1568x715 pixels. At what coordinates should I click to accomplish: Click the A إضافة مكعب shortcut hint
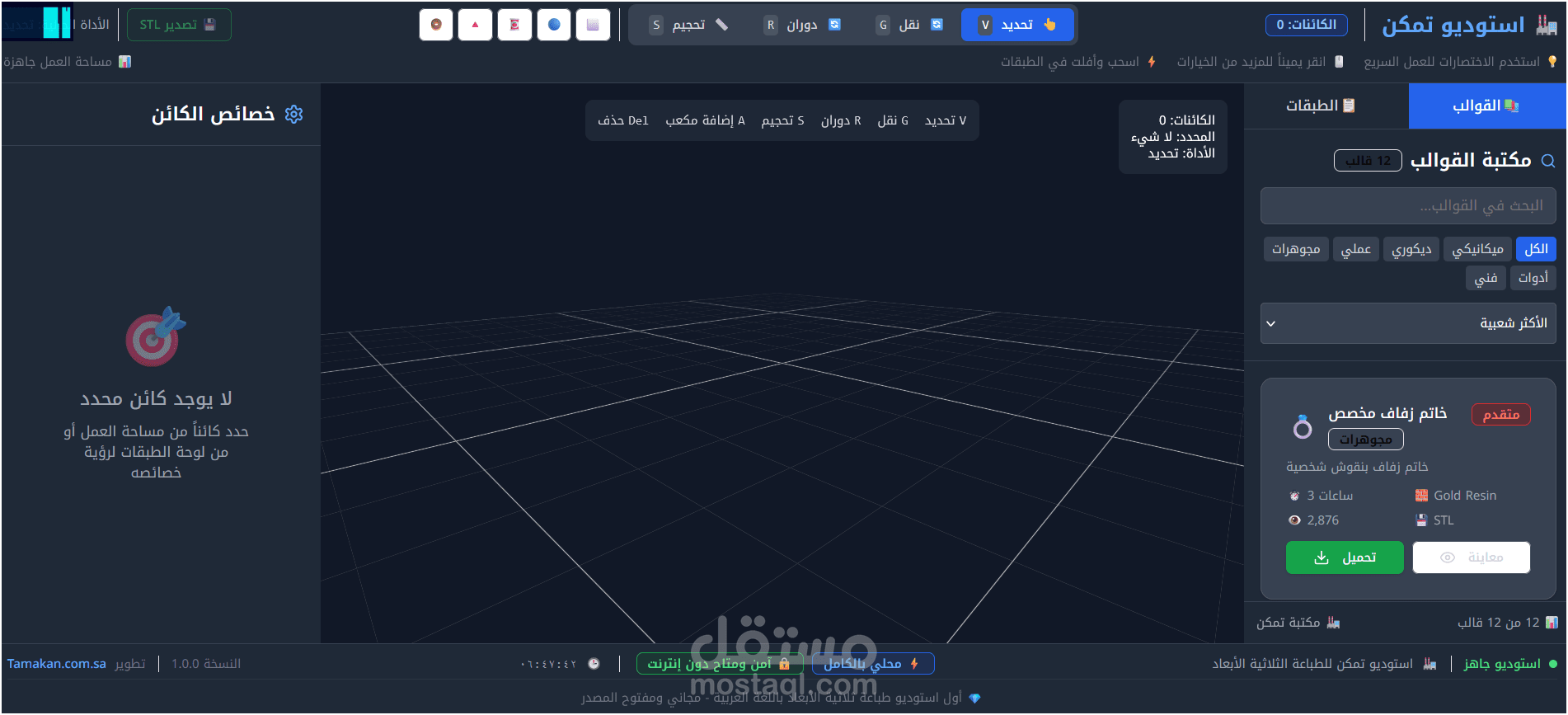click(x=705, y=120)
